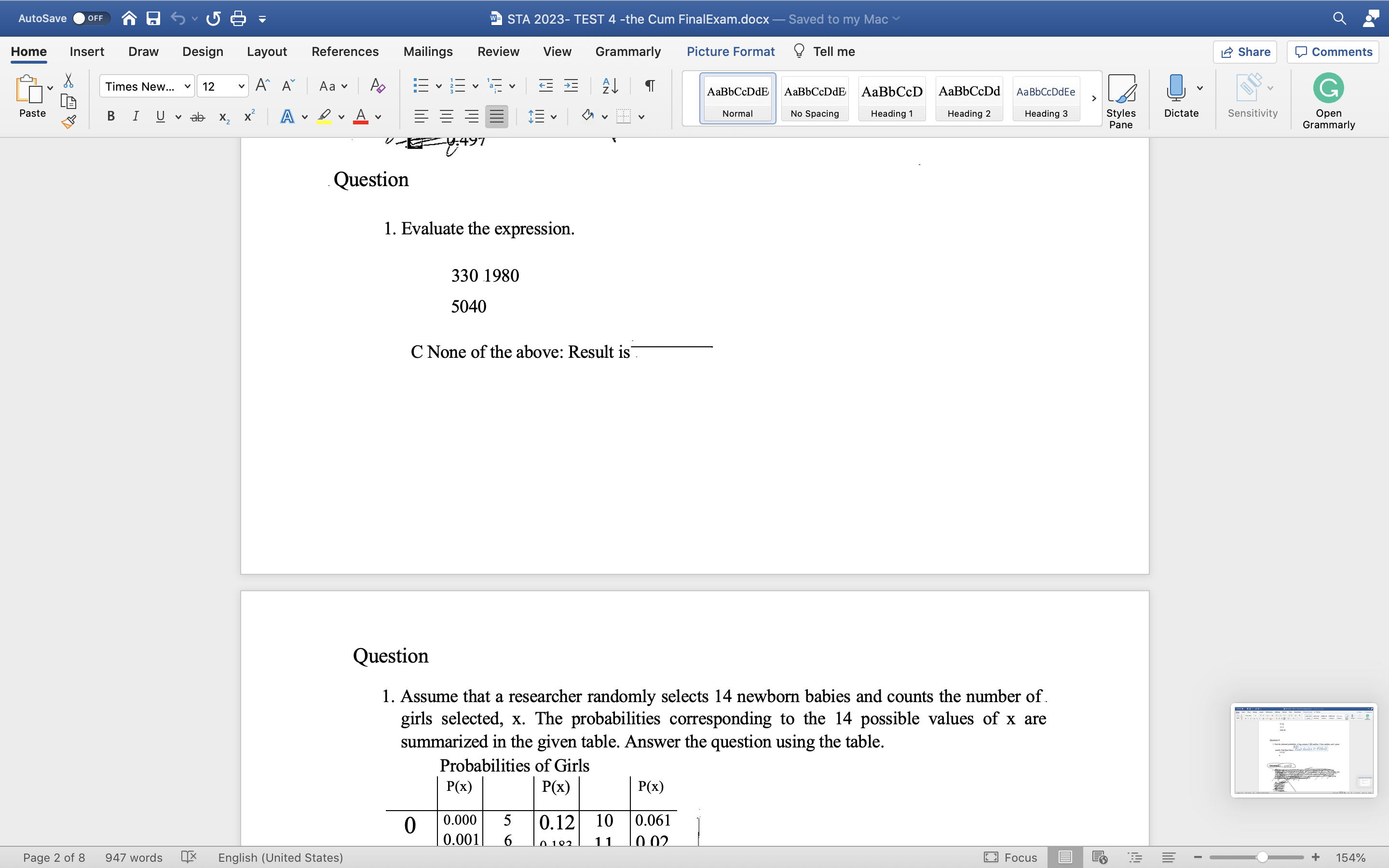Click the Comments button
Viewport: 1389px width, 868px height.
1334,52
